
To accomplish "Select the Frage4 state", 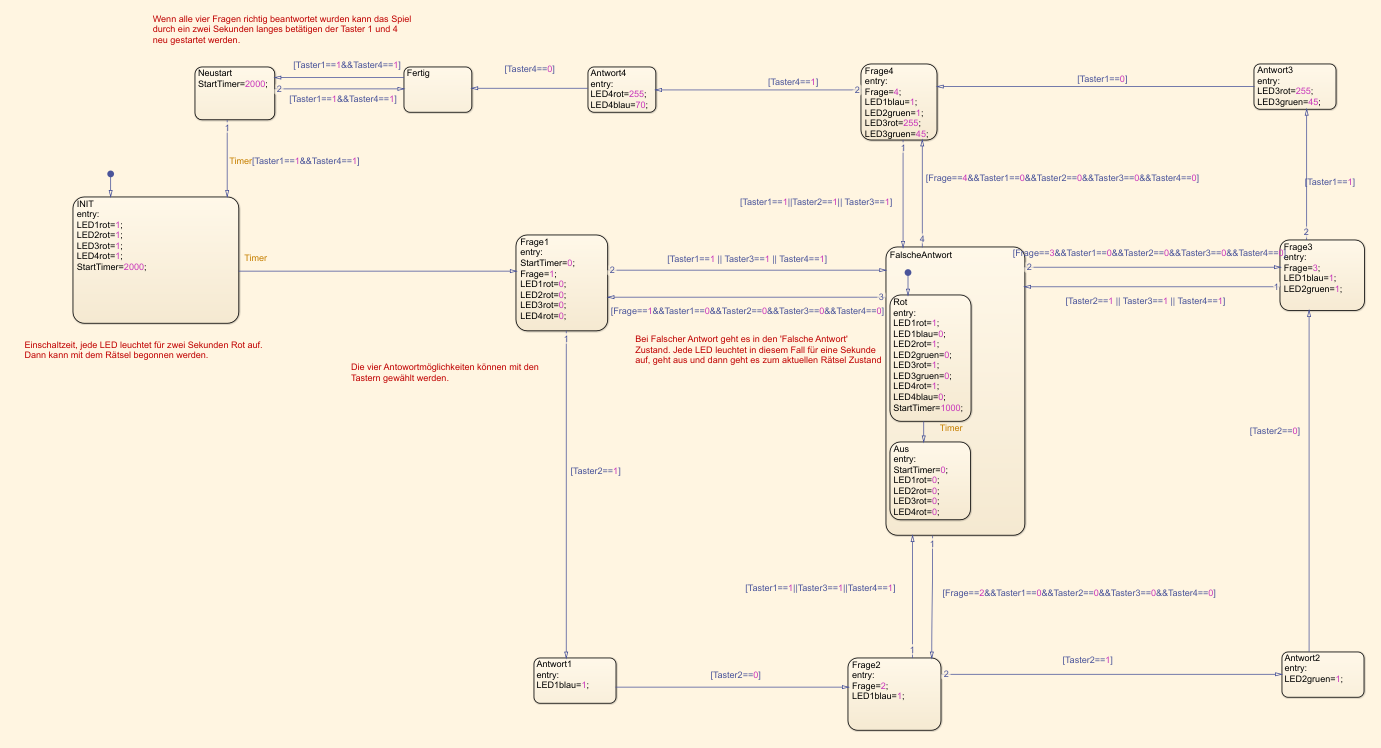I will click(898, 102).
